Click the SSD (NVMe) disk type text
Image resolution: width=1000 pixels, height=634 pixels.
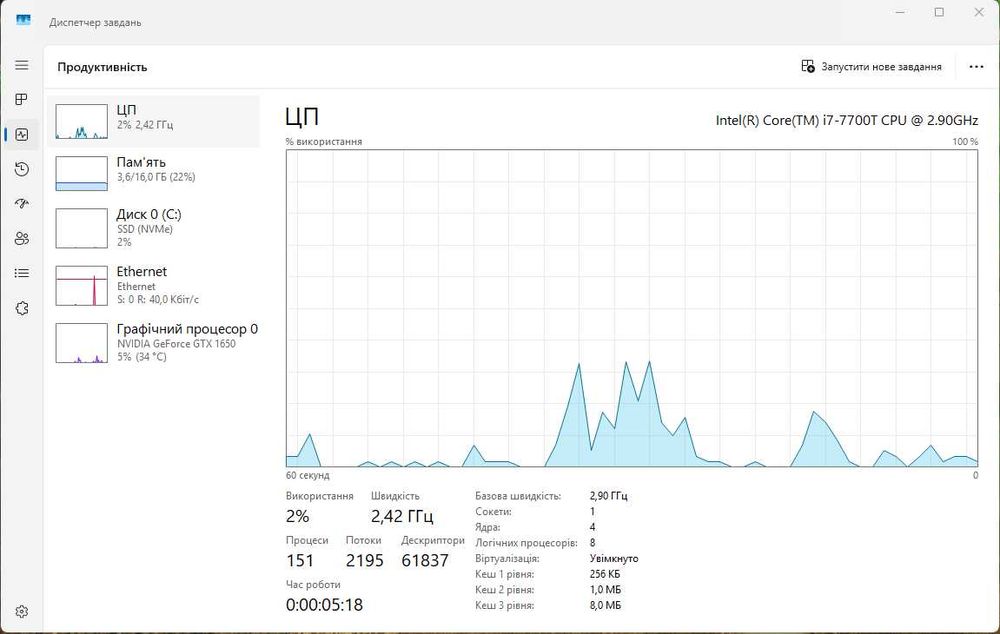pos(145,229)
